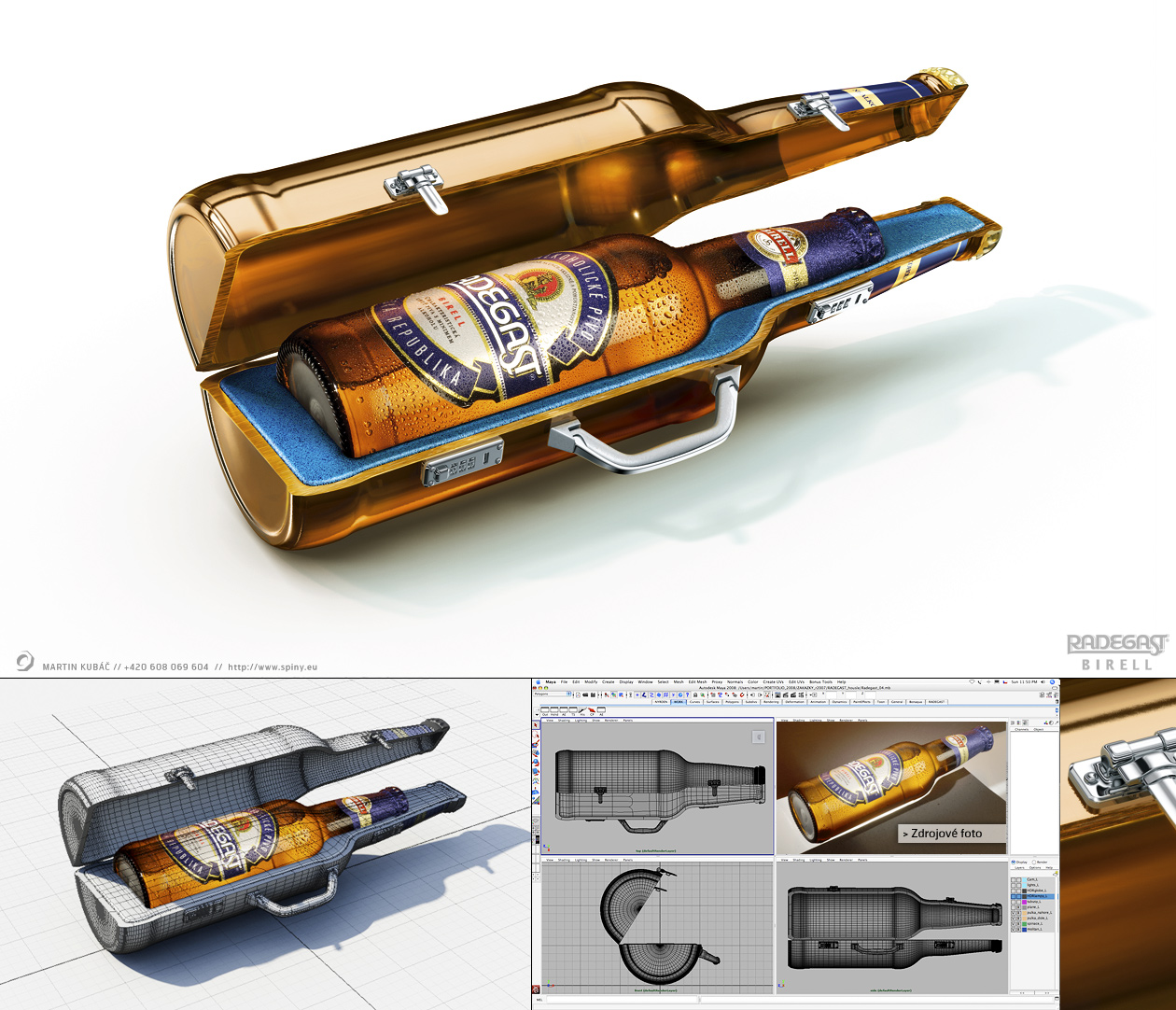Toggle visibility of molitan_L layer
The height and width of the screenshot is (1010, 1176).
tap(1013, 930)
